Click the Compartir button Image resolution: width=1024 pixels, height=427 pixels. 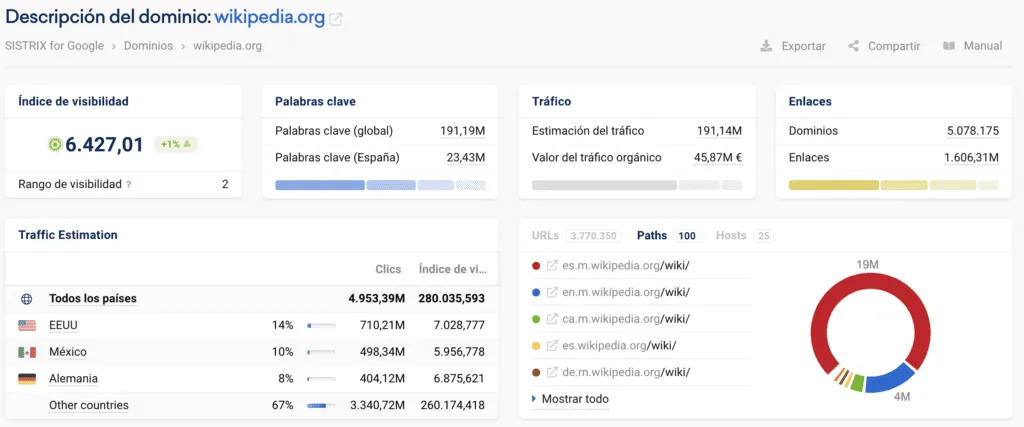pos(884,46)
